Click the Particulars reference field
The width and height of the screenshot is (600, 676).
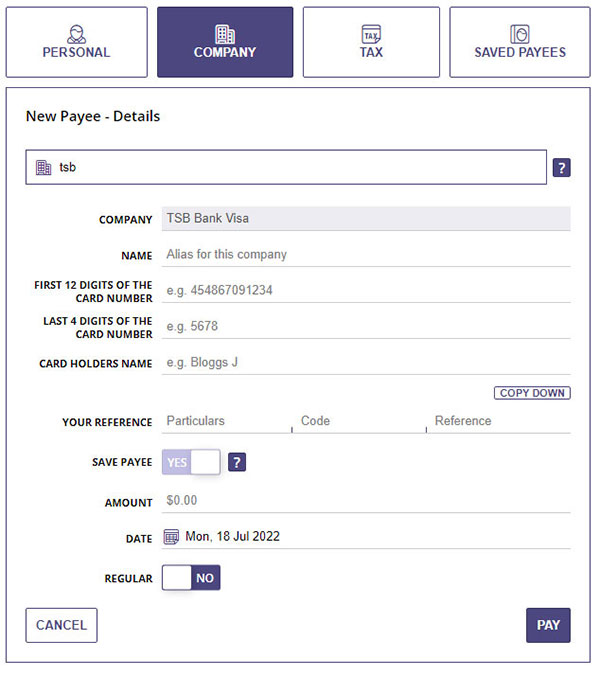(x=227, y=421)
